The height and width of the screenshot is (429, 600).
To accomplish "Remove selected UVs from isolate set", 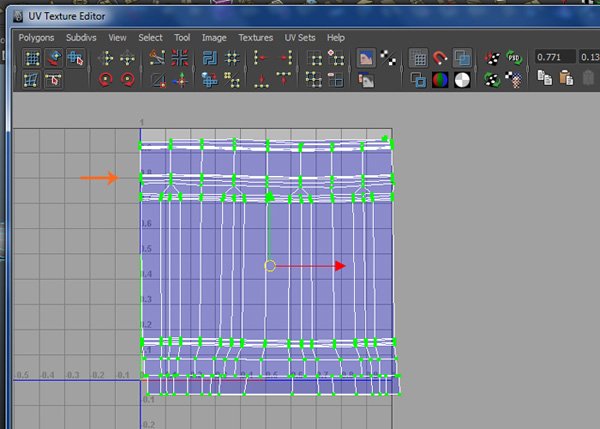I will coord(336,80).
